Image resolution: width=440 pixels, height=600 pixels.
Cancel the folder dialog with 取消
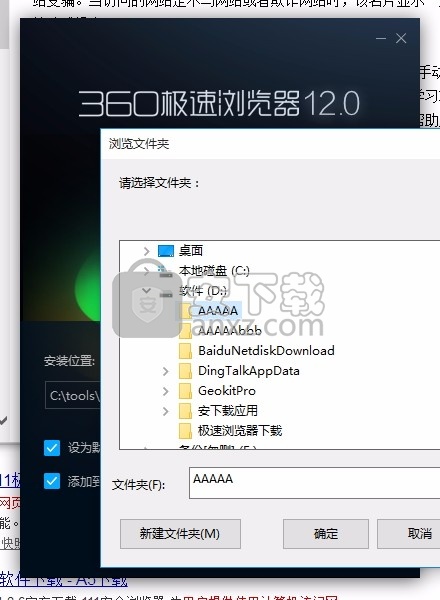[409, 533]
